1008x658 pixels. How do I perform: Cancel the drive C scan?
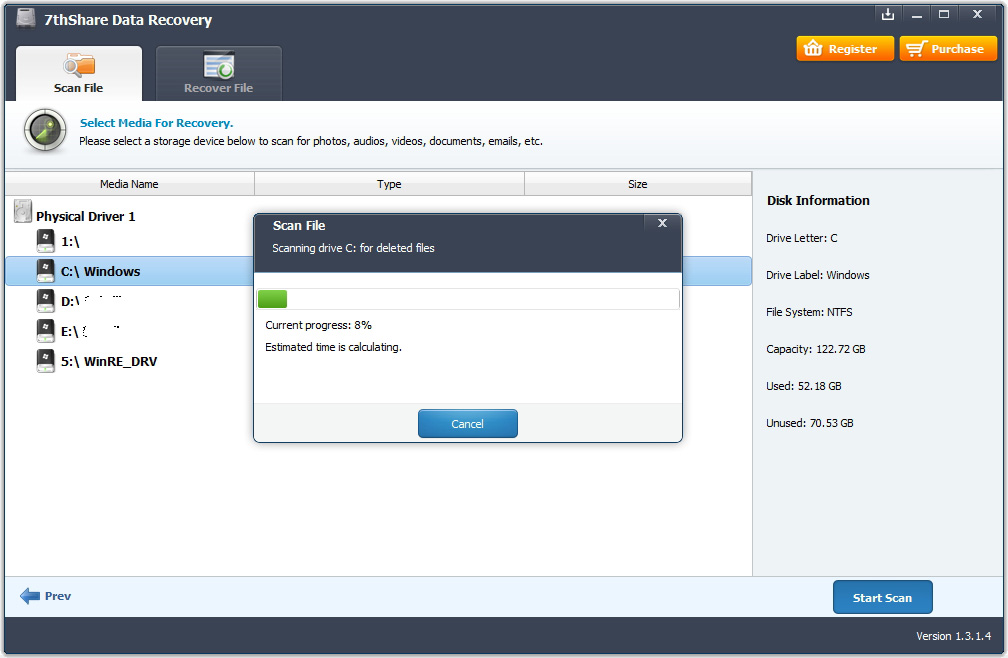[467, 423]
